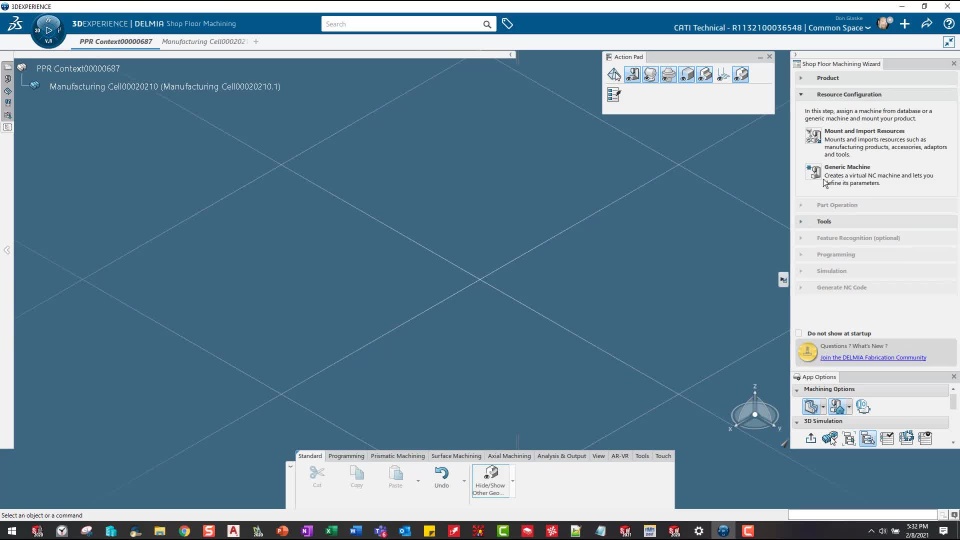Click first Action Pad selection icon
Screen dimensions: 960x540
pyautogui.click(x=614, y=75)
